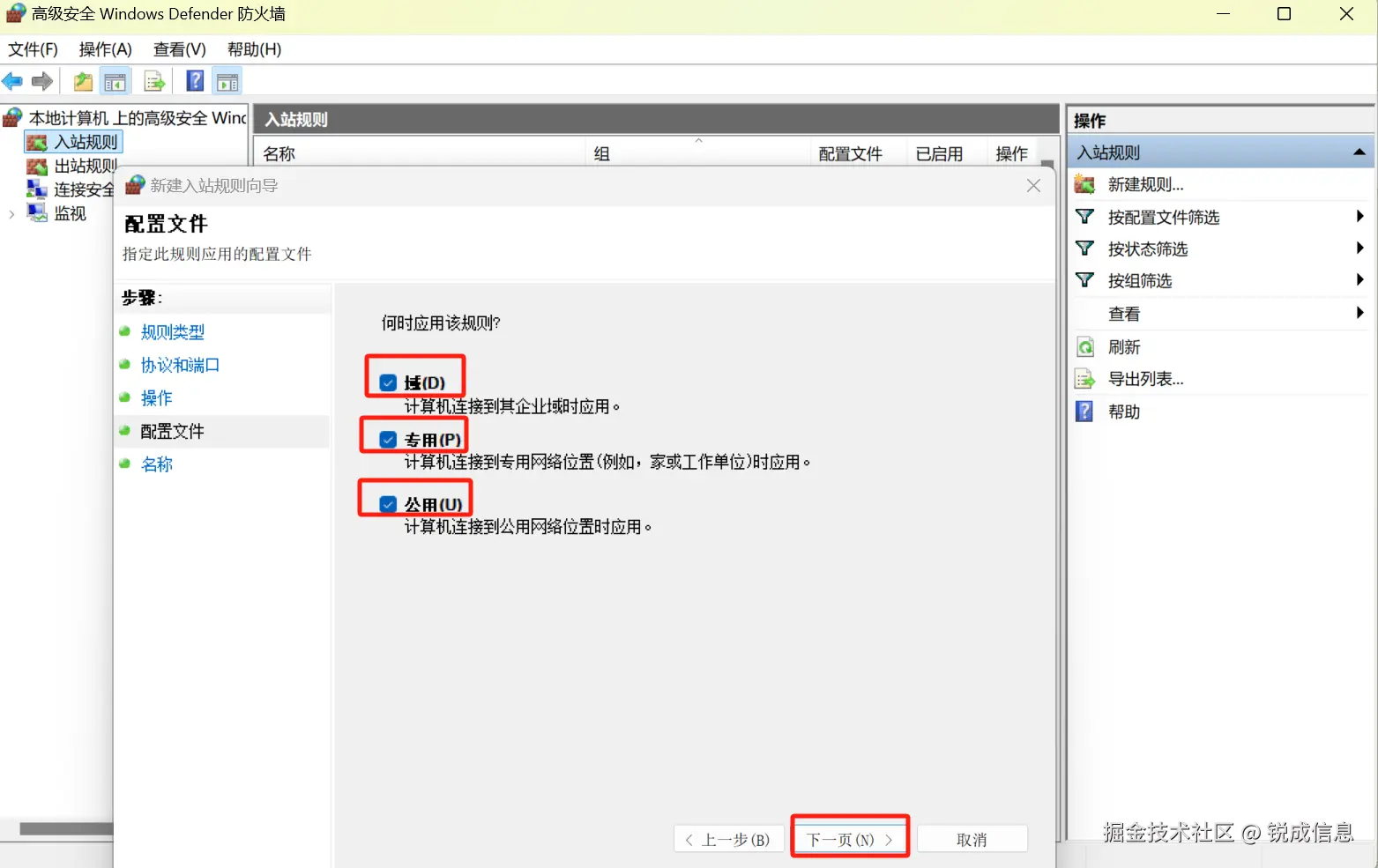This screenshot has height=868, width=1378.
Task: Uncheck the 公用(U) profile checkbox
Action: click(387, 503)
